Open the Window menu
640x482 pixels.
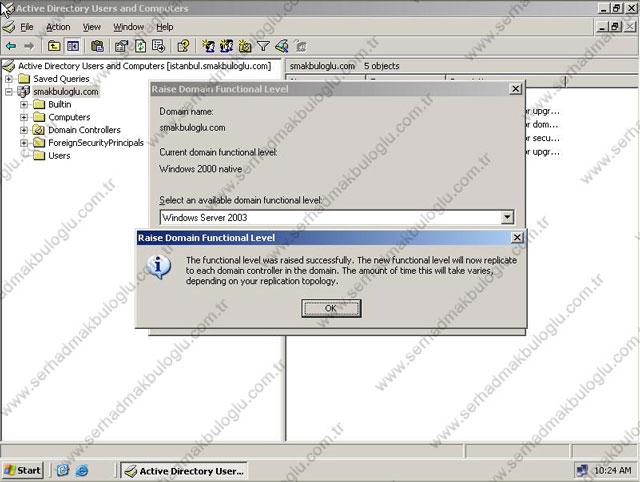pos(129,27)
